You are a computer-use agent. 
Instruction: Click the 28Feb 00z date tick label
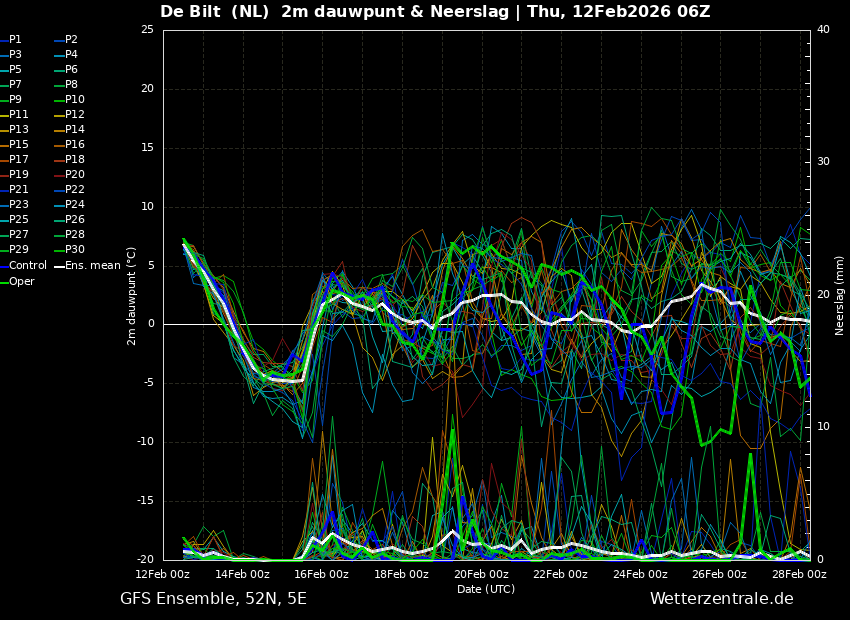(x=799, y=575)
